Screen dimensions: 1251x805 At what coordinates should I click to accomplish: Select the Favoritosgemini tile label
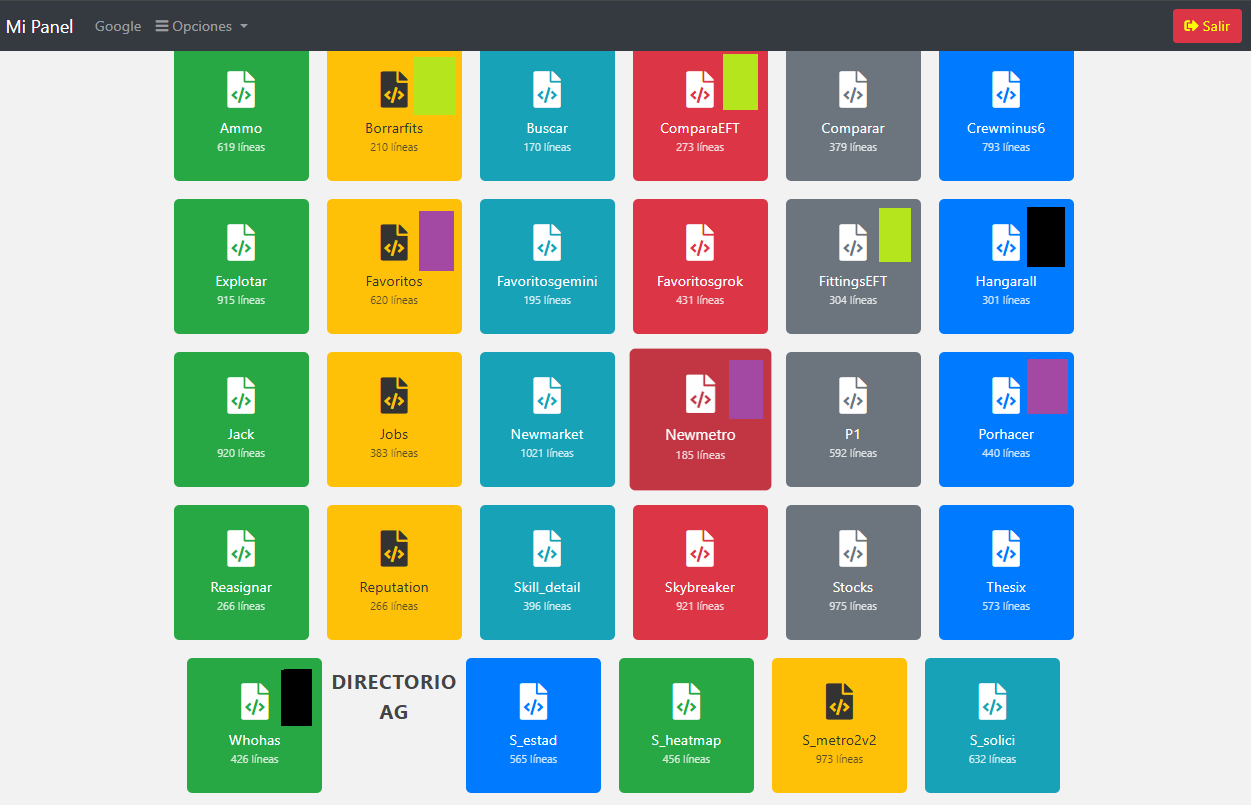tap(547, 281)
